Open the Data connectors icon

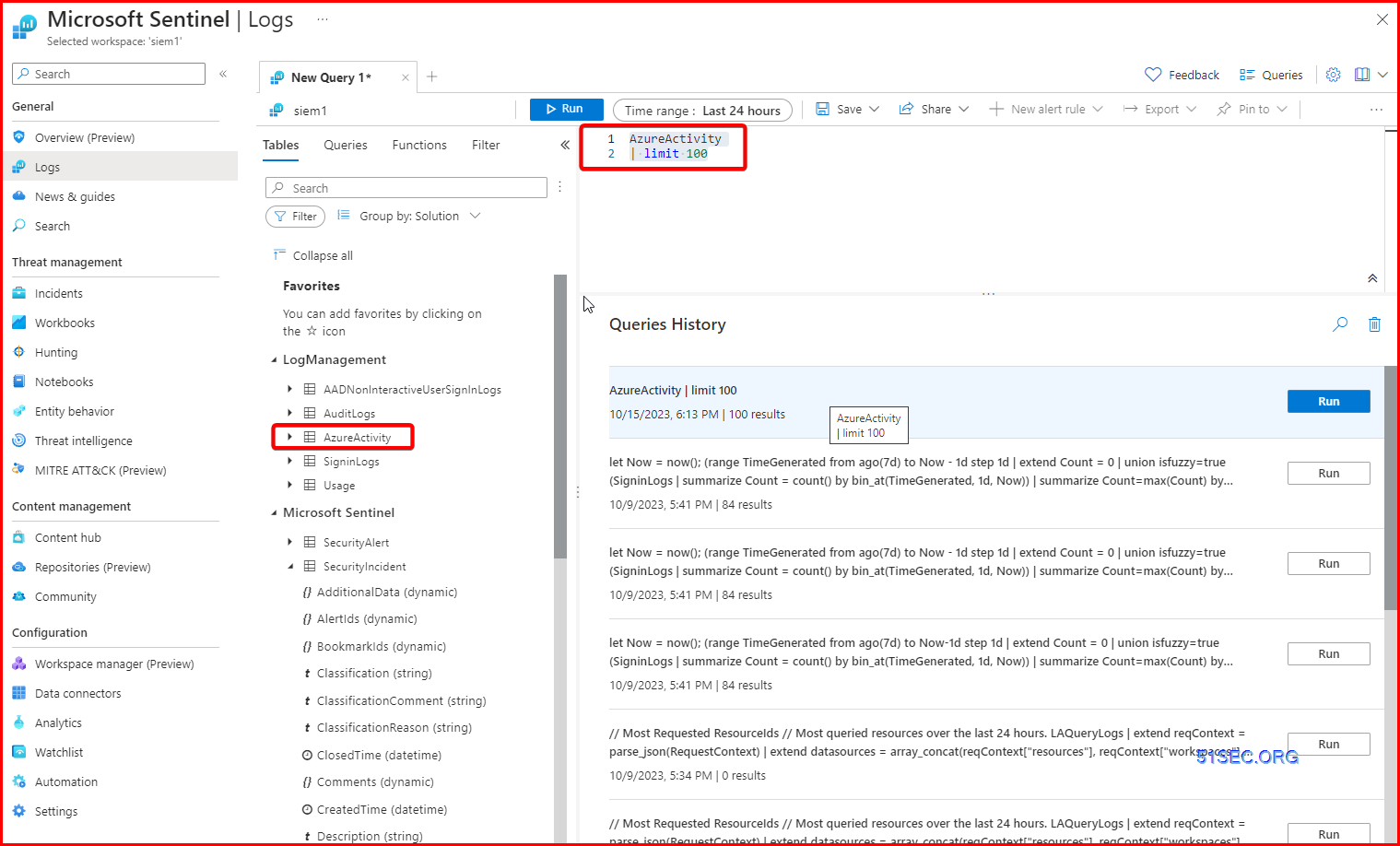18,693
